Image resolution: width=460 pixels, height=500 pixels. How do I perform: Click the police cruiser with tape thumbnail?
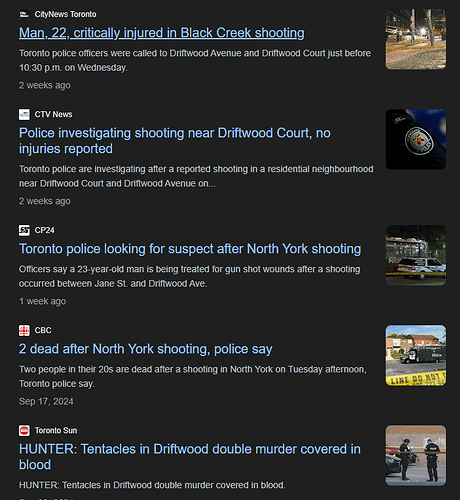(416, 255)
